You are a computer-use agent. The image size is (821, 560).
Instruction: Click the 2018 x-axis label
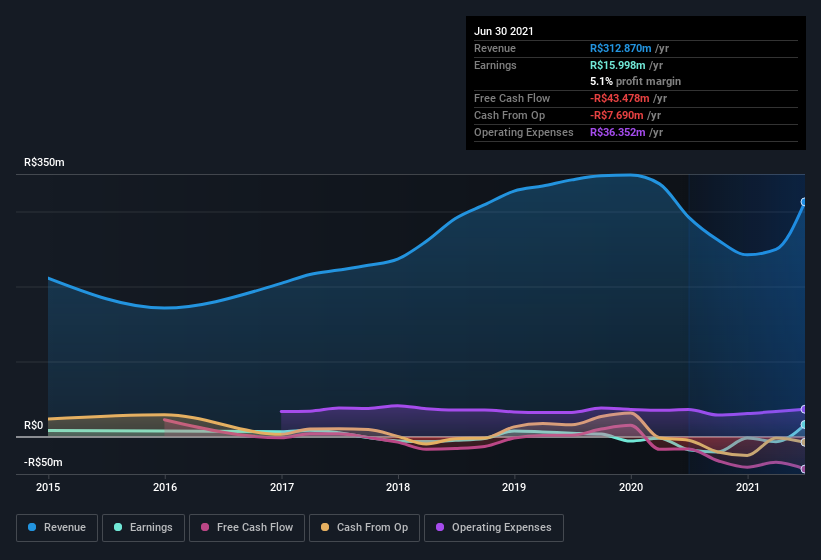398,487
